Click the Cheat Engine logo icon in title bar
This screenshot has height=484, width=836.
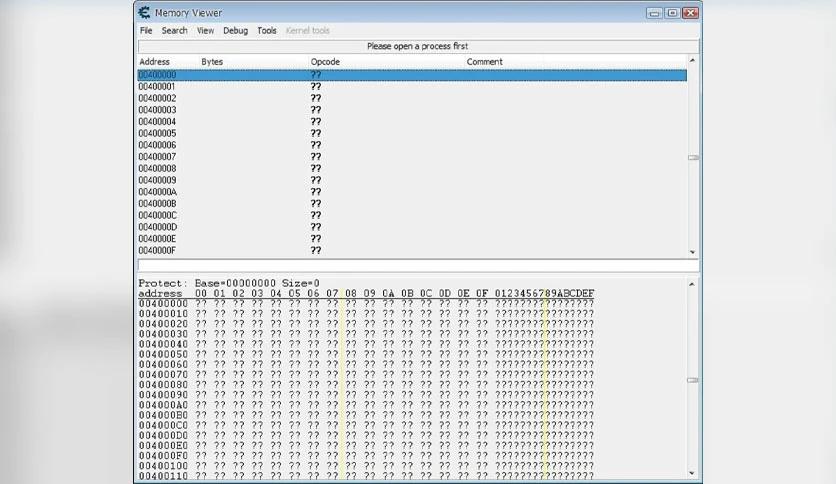(144, 12)
